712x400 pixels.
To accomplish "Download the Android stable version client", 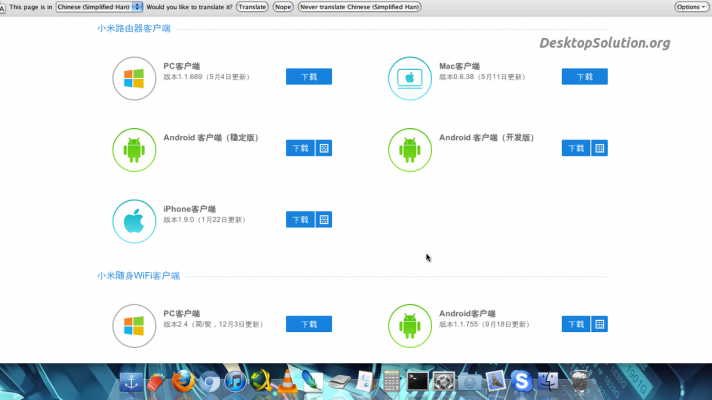I will point(300,148).
